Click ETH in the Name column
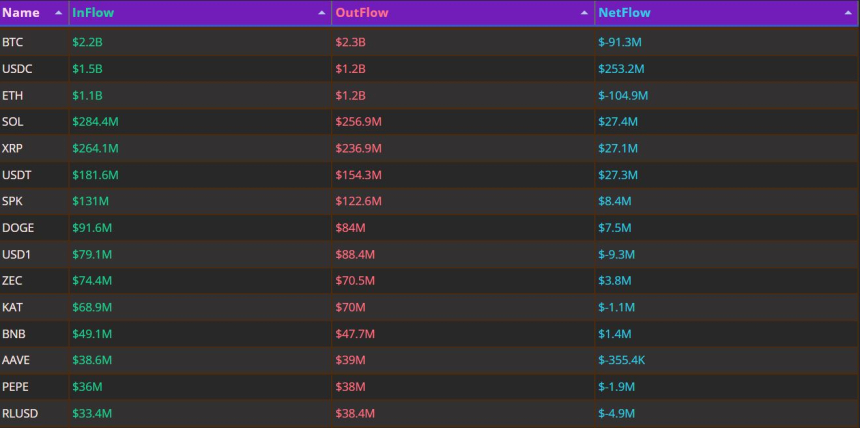Image resolution: width=860 pixels, height=428 pixels. coord(12,95)
